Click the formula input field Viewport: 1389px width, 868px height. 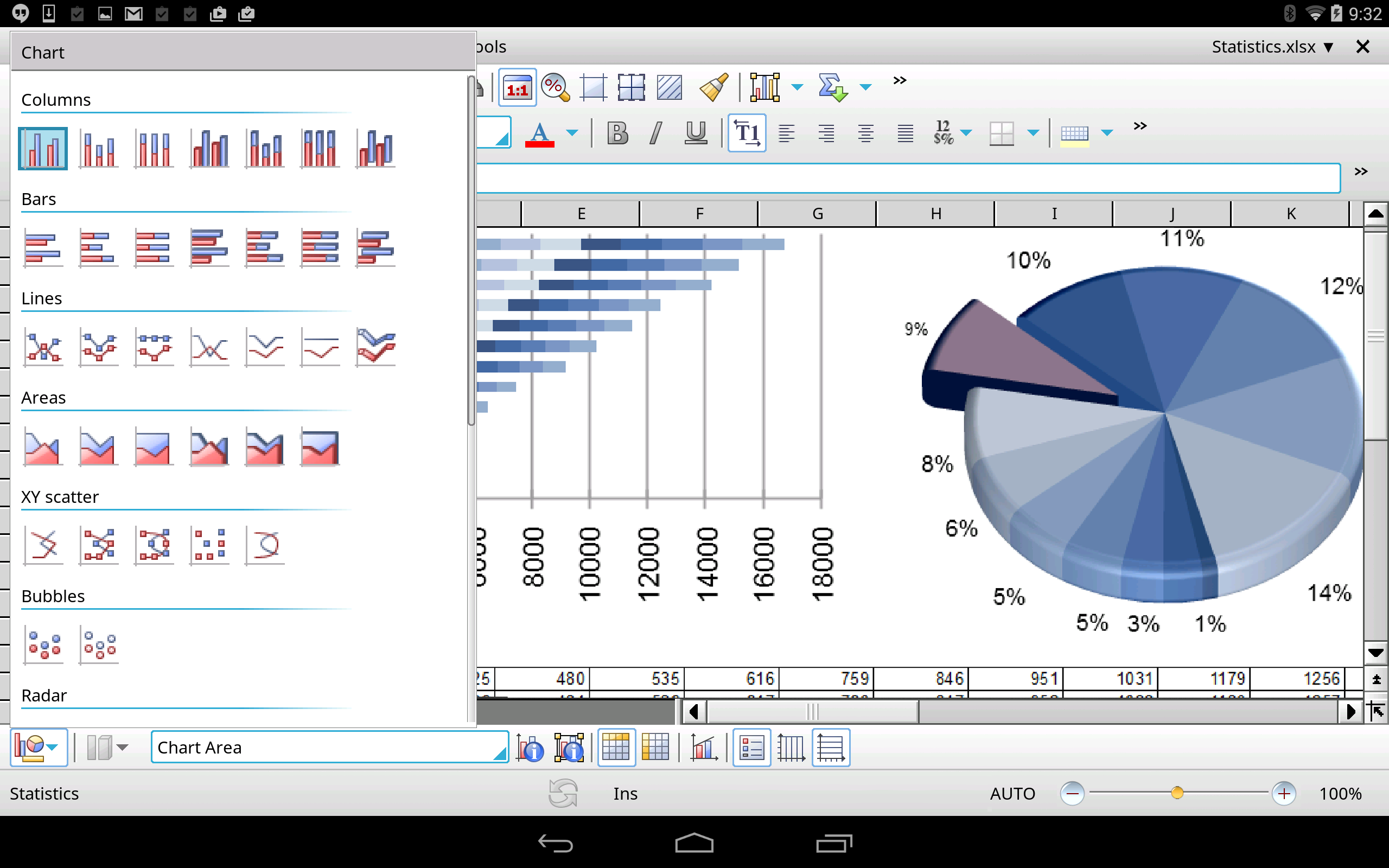pos(909,178)
